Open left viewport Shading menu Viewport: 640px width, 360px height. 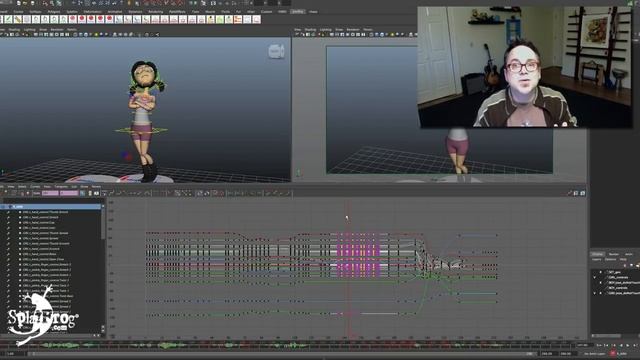point(14,30)
